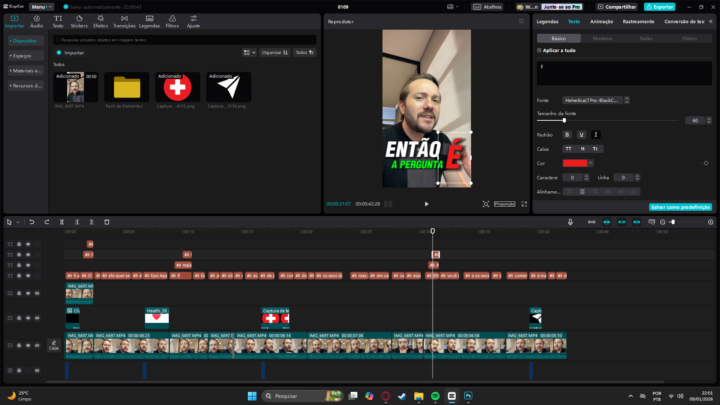The image size is (720, 405).
Task: Open the Menu dropdown at top left
Action: (x=40, y=6)
